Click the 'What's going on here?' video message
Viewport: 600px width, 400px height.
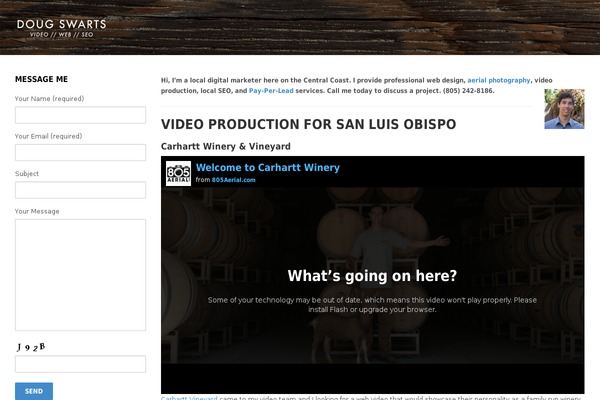372,276
